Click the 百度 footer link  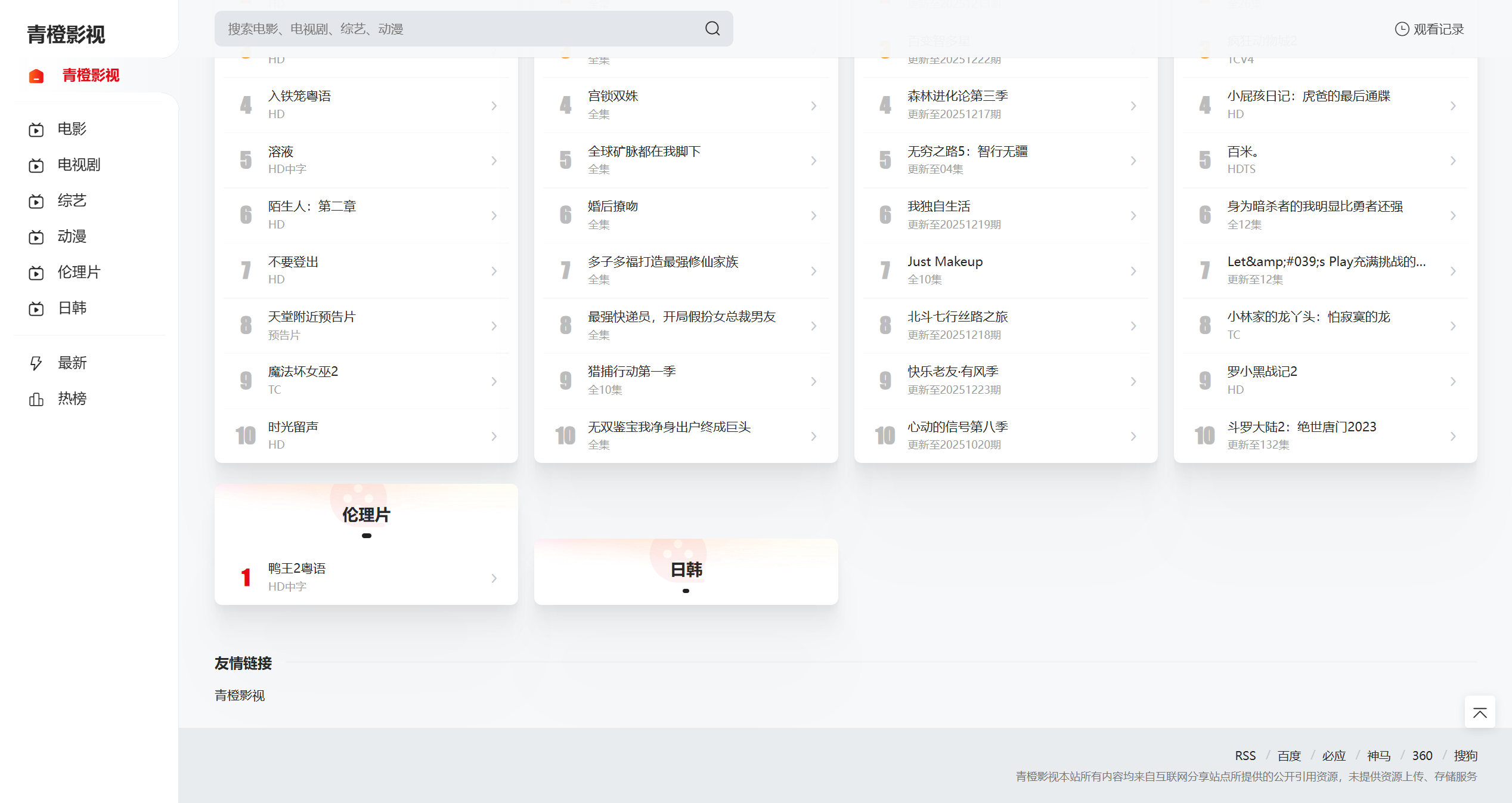[1288, 755]
